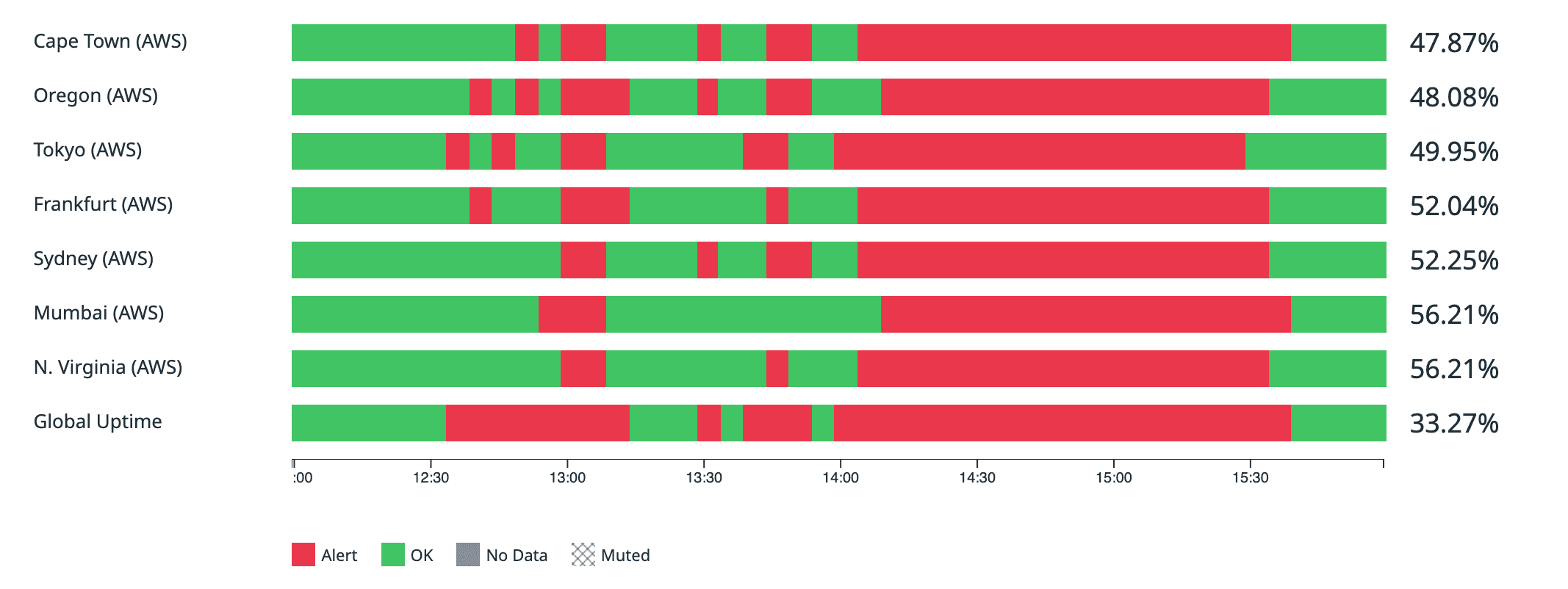Viewport: 1568px width, 589px height.
Task: Click the Mumbai (AWS) location label
Action: click(x=98, y=314)
